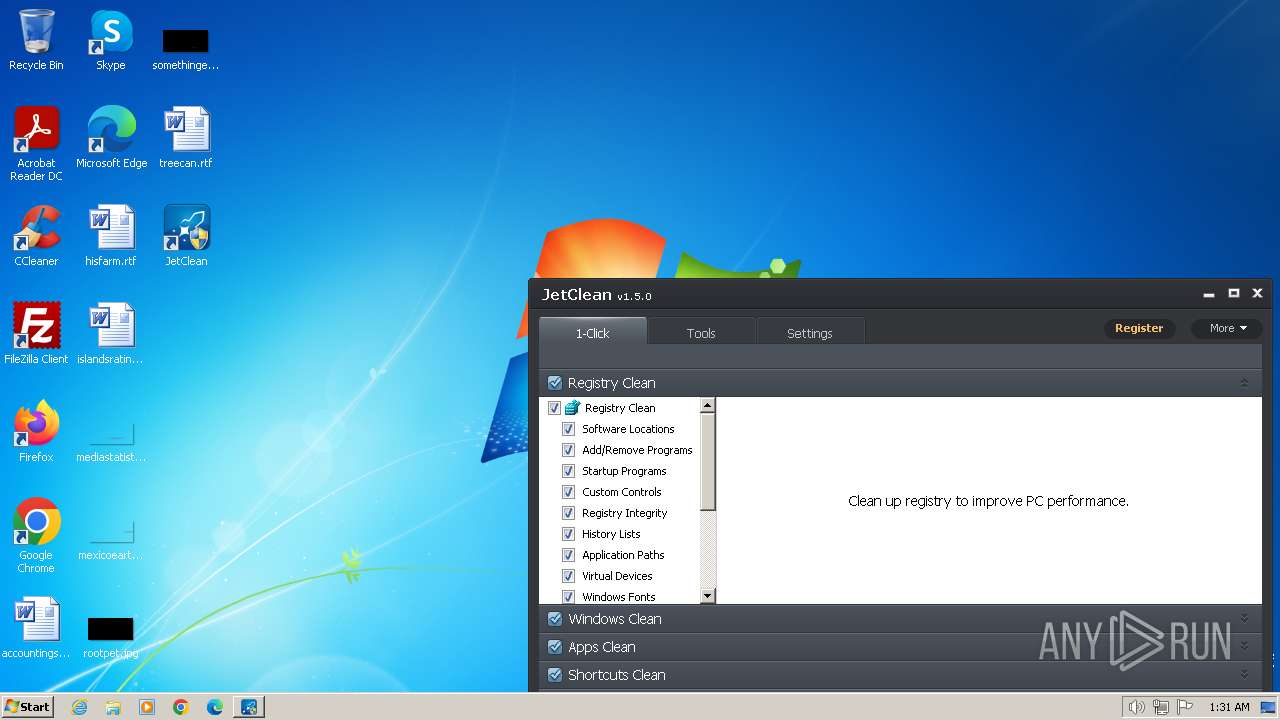The image size is (1280, 720).
Task: Open Internet Explorer from the taskbar
Action: tap(80, 707)
